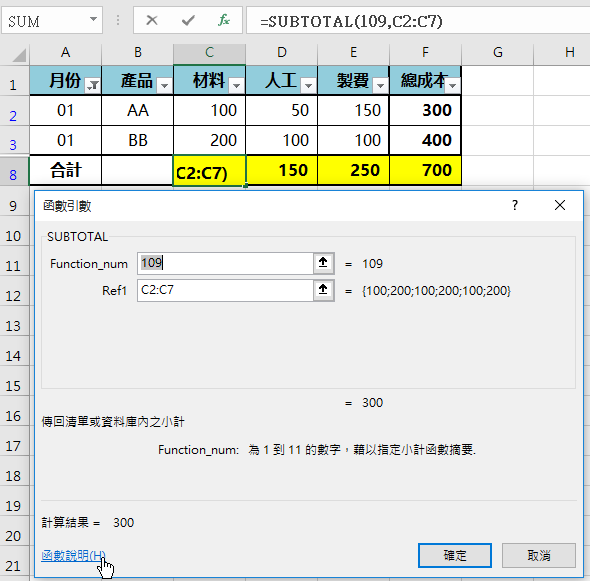The width and height of the screenshot is (590, 581).
Task: Click total cost cell 300
Action: [x=425, y=110]
